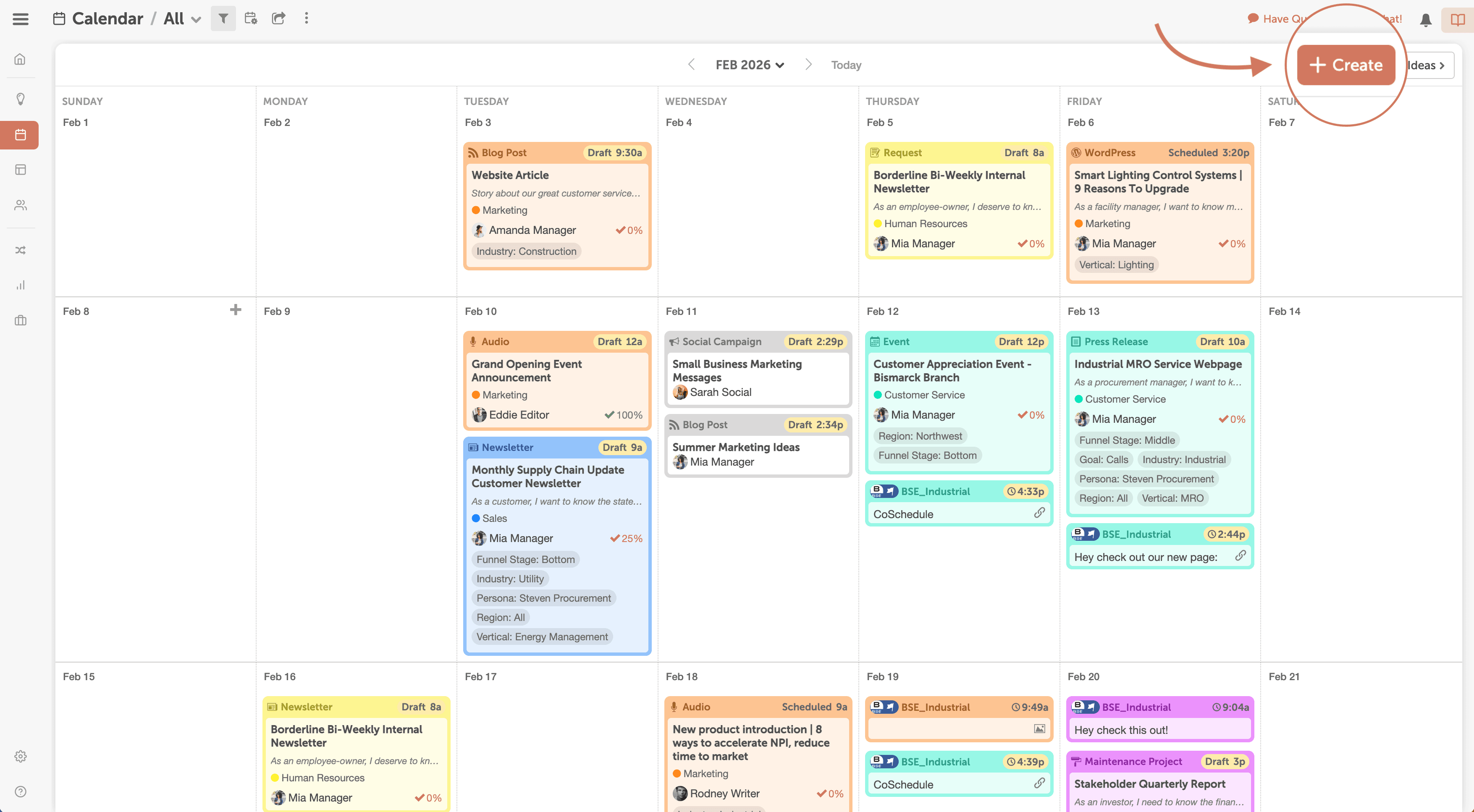
Task: Click the share calendar icon
Action: coord(279,18)
